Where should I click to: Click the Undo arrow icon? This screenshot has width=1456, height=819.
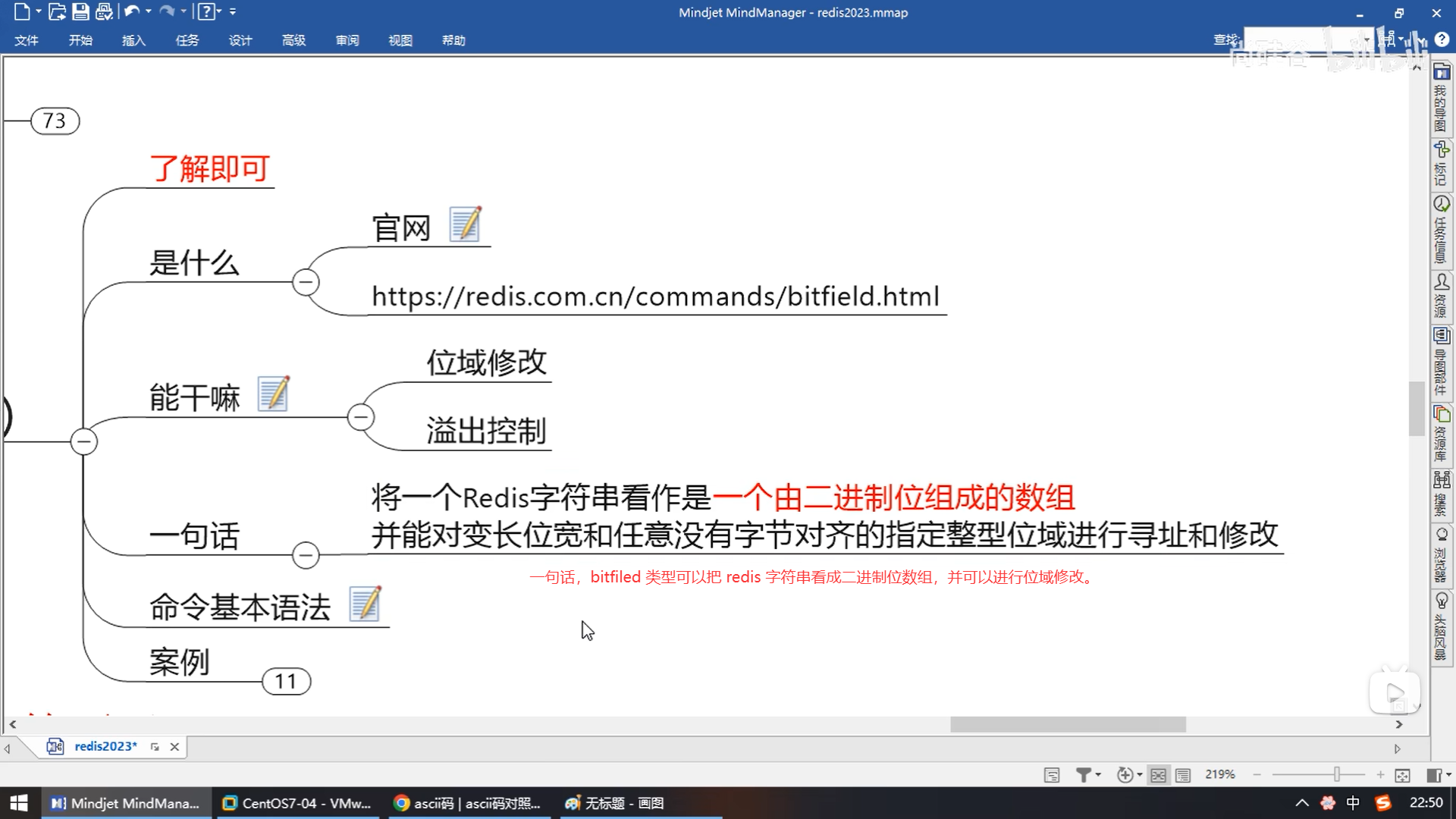(131, 12)
